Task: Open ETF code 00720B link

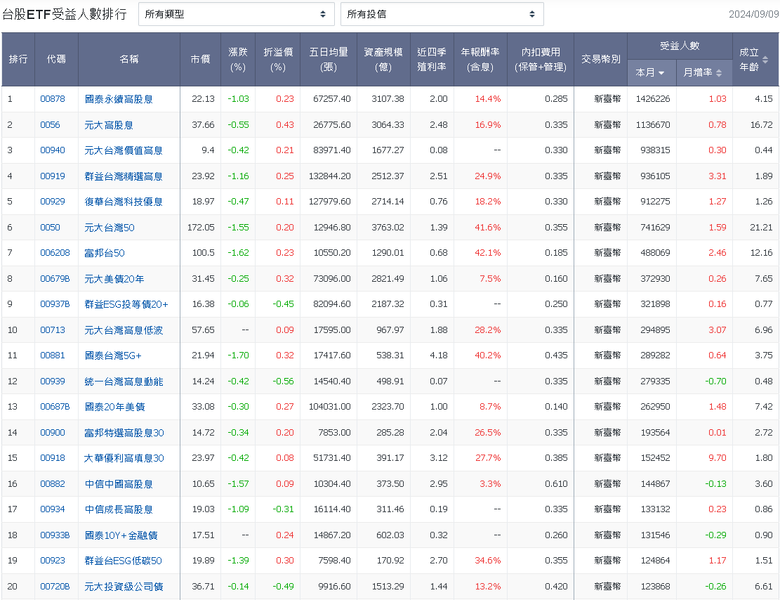Action: point(55,586)
